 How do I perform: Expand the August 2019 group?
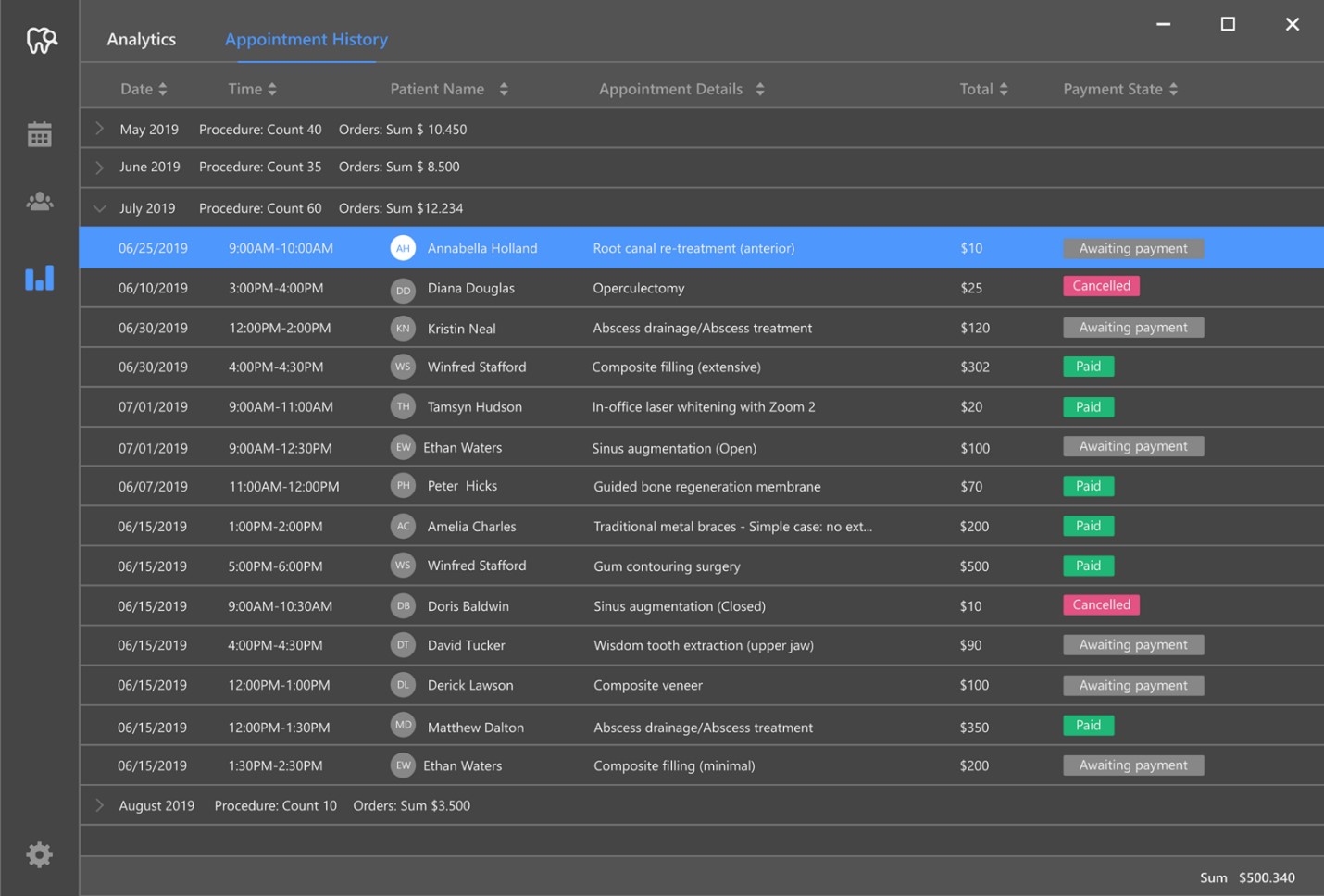[100, 805]
